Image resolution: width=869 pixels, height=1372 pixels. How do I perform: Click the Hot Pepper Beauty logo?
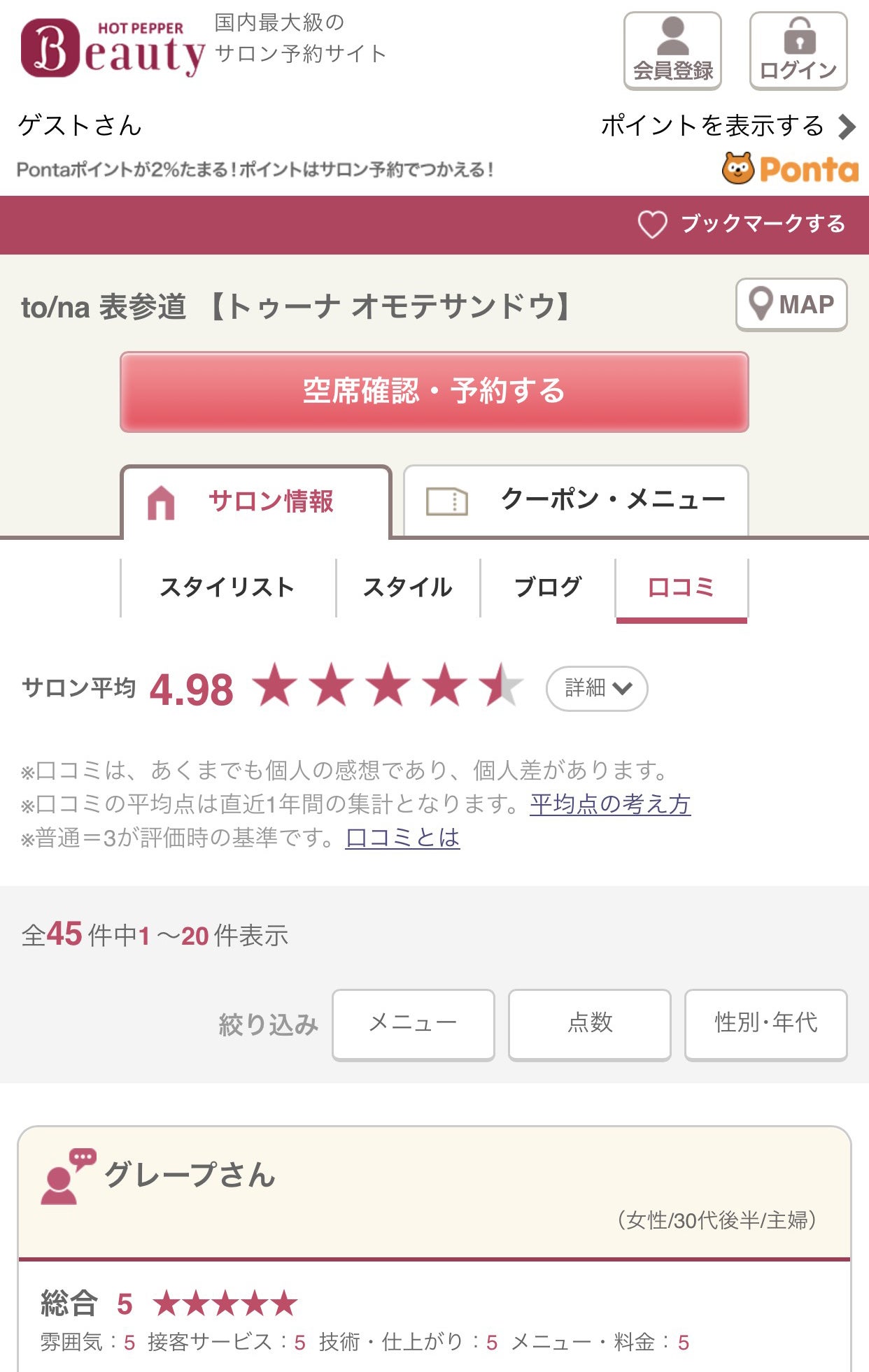coord(113,48)
